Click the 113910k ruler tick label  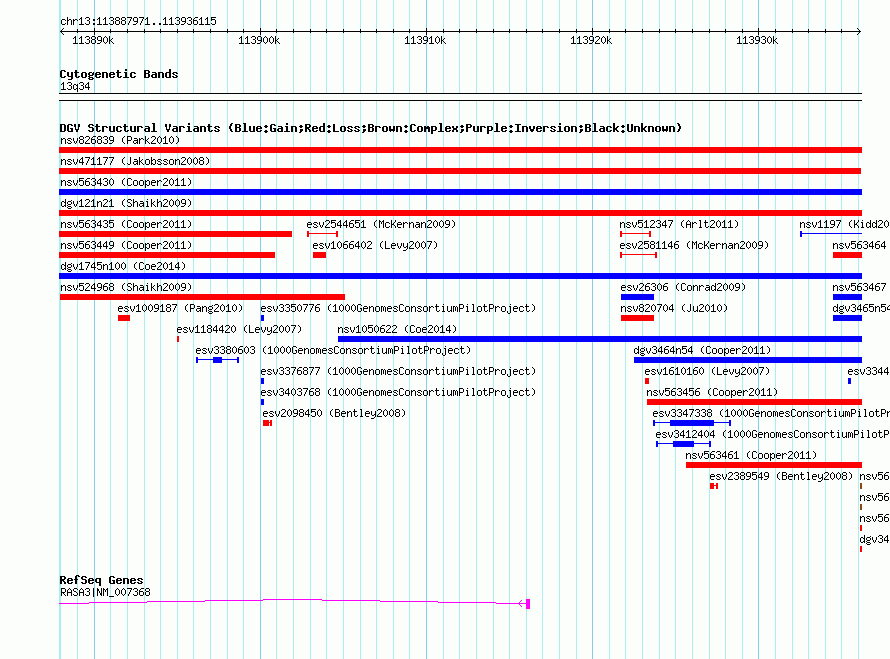(425, 40)
